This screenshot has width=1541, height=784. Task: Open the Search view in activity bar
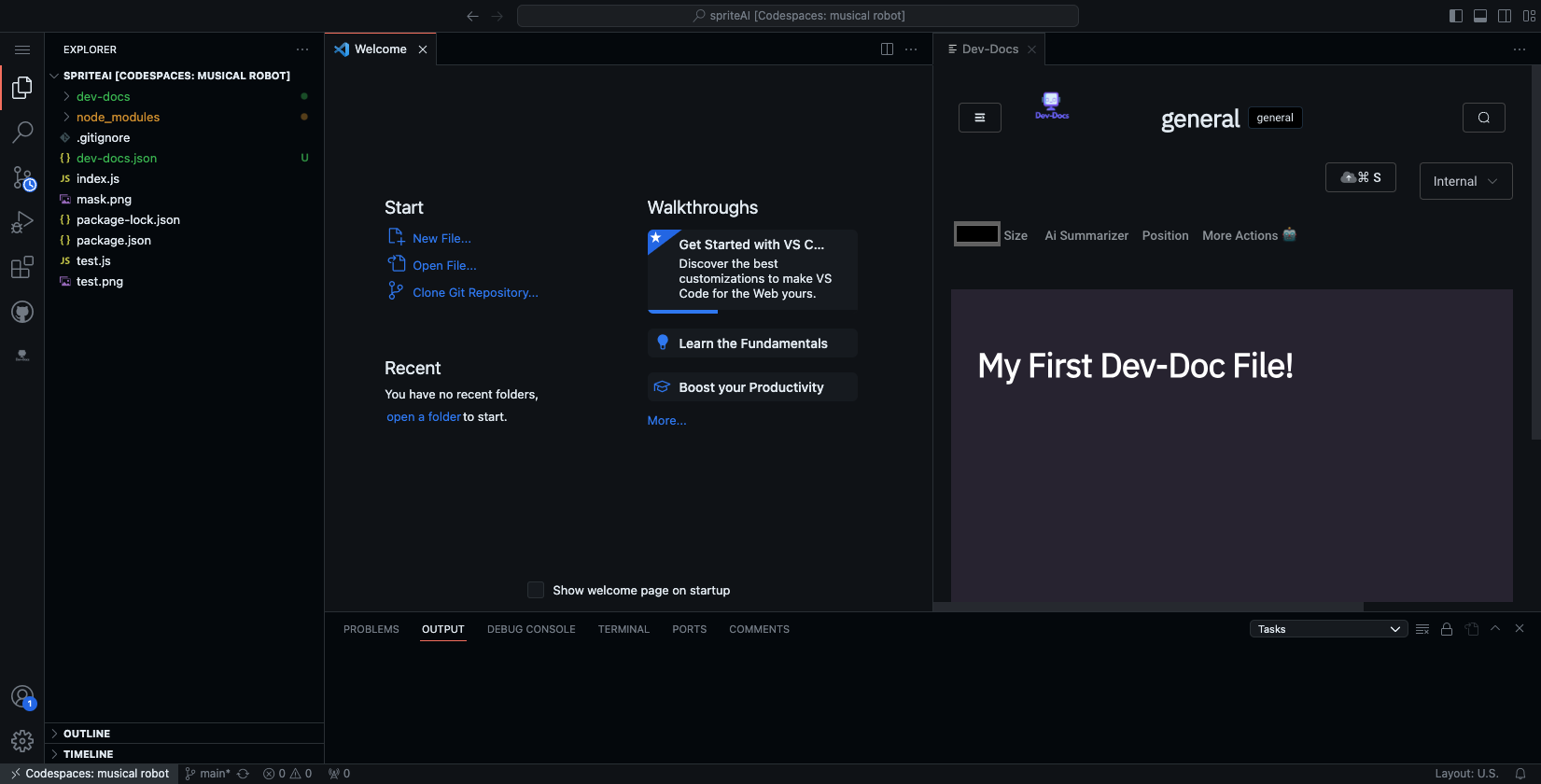22,133
